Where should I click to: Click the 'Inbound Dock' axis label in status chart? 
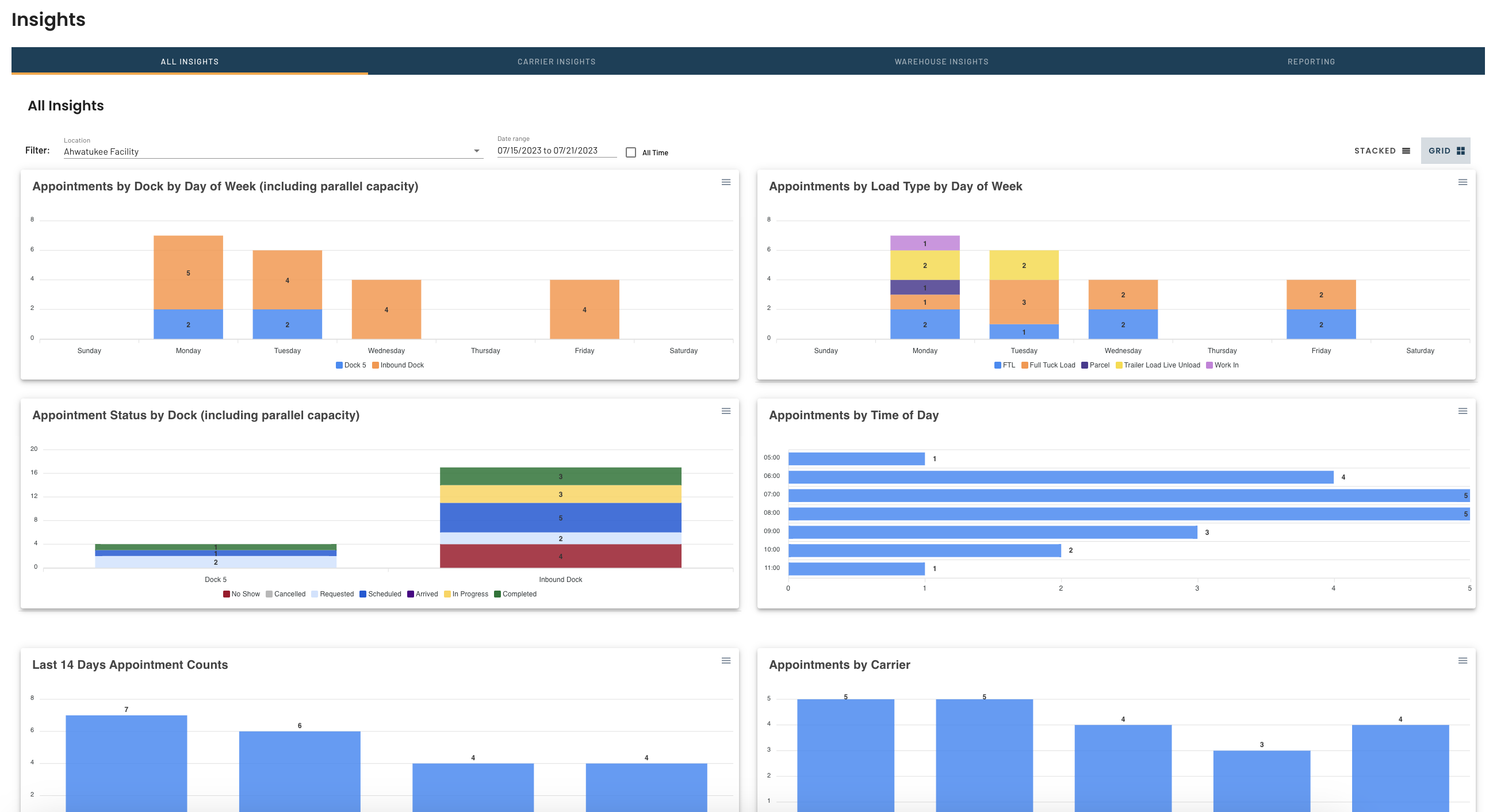click(561, 580)
